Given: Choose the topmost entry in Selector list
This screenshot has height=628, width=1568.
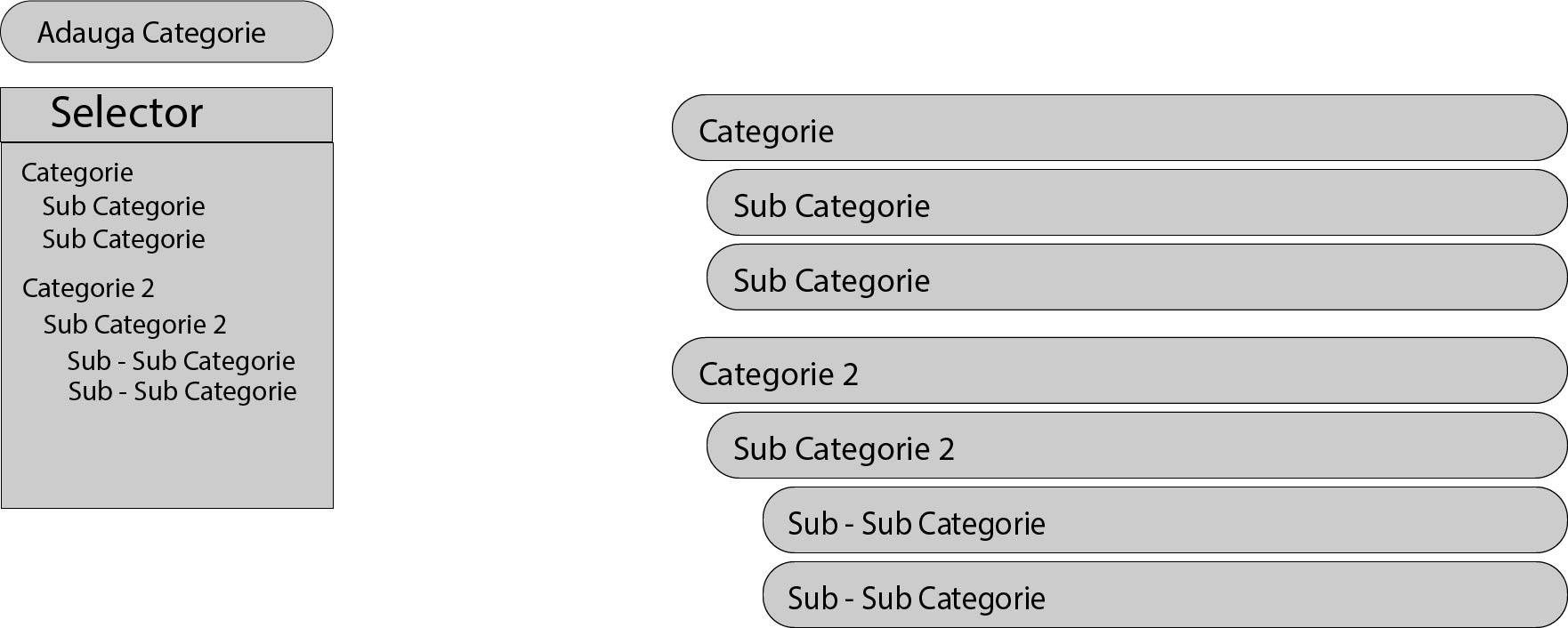Looking at the screenshot, I should pyautogui.click(x=77, y=173).
